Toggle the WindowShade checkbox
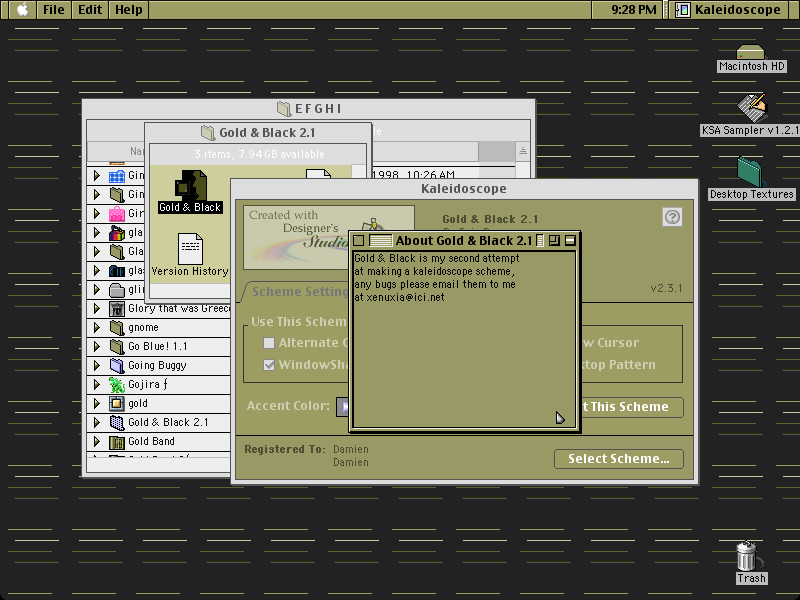The height and width of the screenshot is (600, 800). [x=269, y=365]
